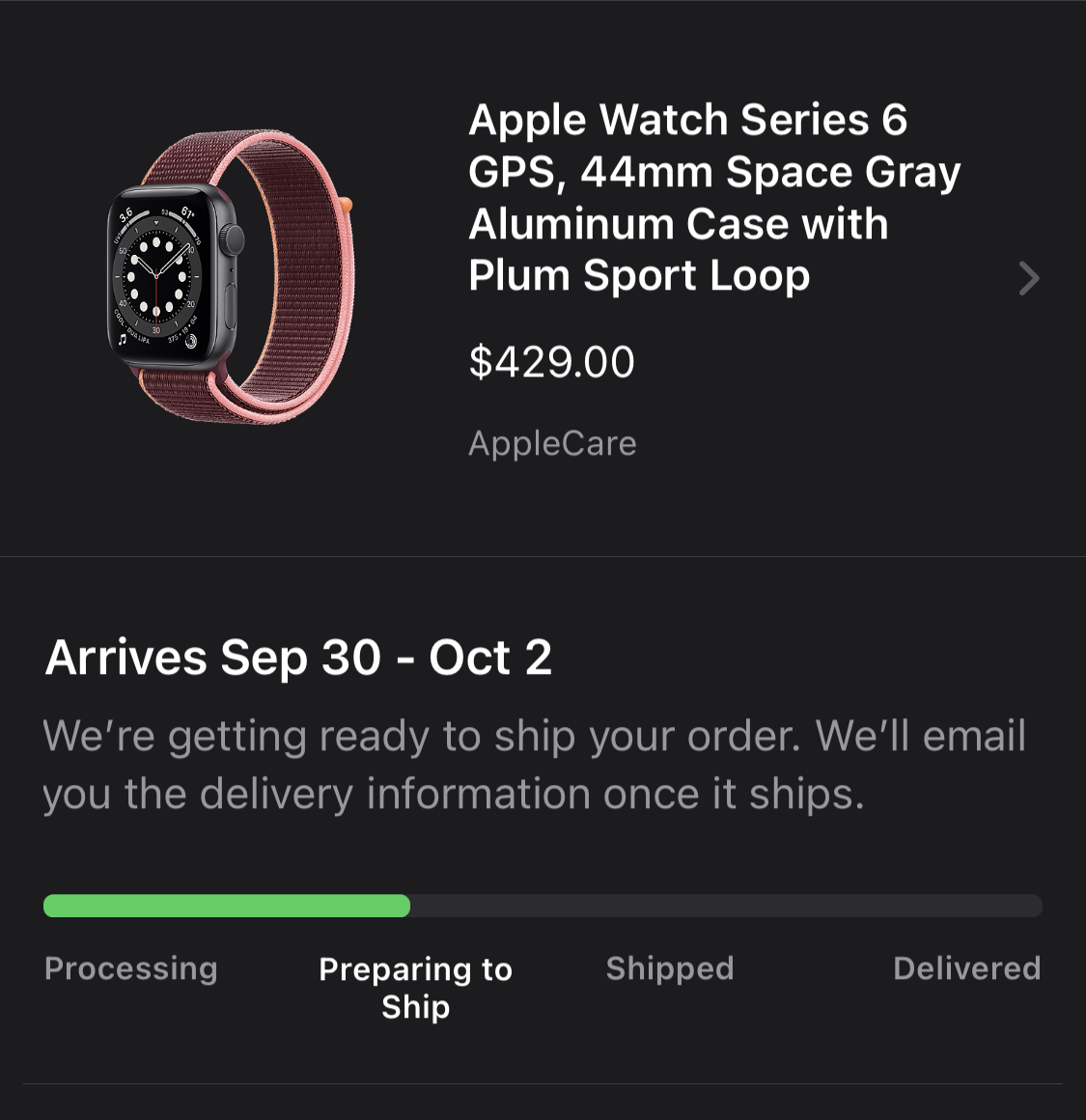Open Apple Watch Series 6 product title
Viewport: 1086px width, 1120px height.
tap(714, 197)
